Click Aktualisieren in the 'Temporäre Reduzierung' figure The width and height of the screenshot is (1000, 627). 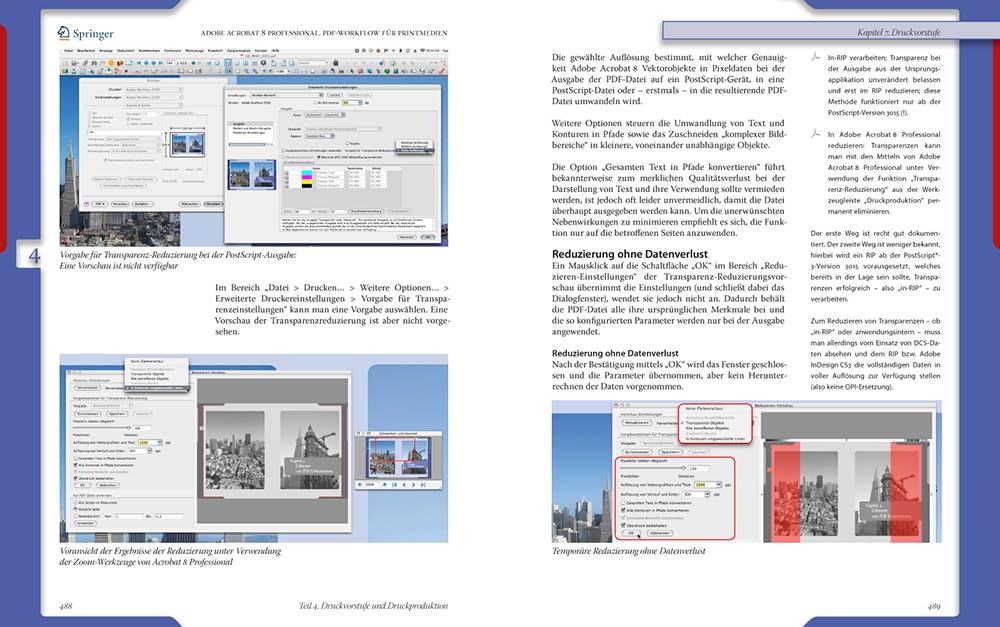click(637, 423)
